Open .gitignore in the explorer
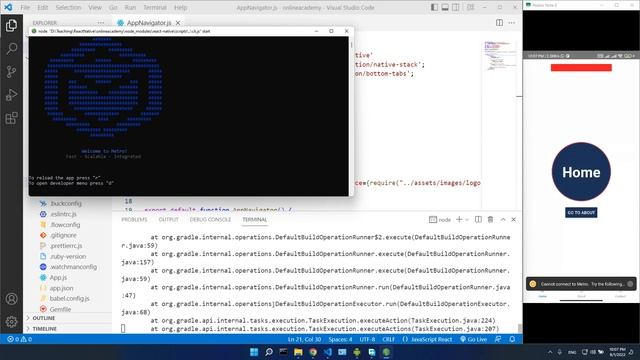 click(63, 235)
